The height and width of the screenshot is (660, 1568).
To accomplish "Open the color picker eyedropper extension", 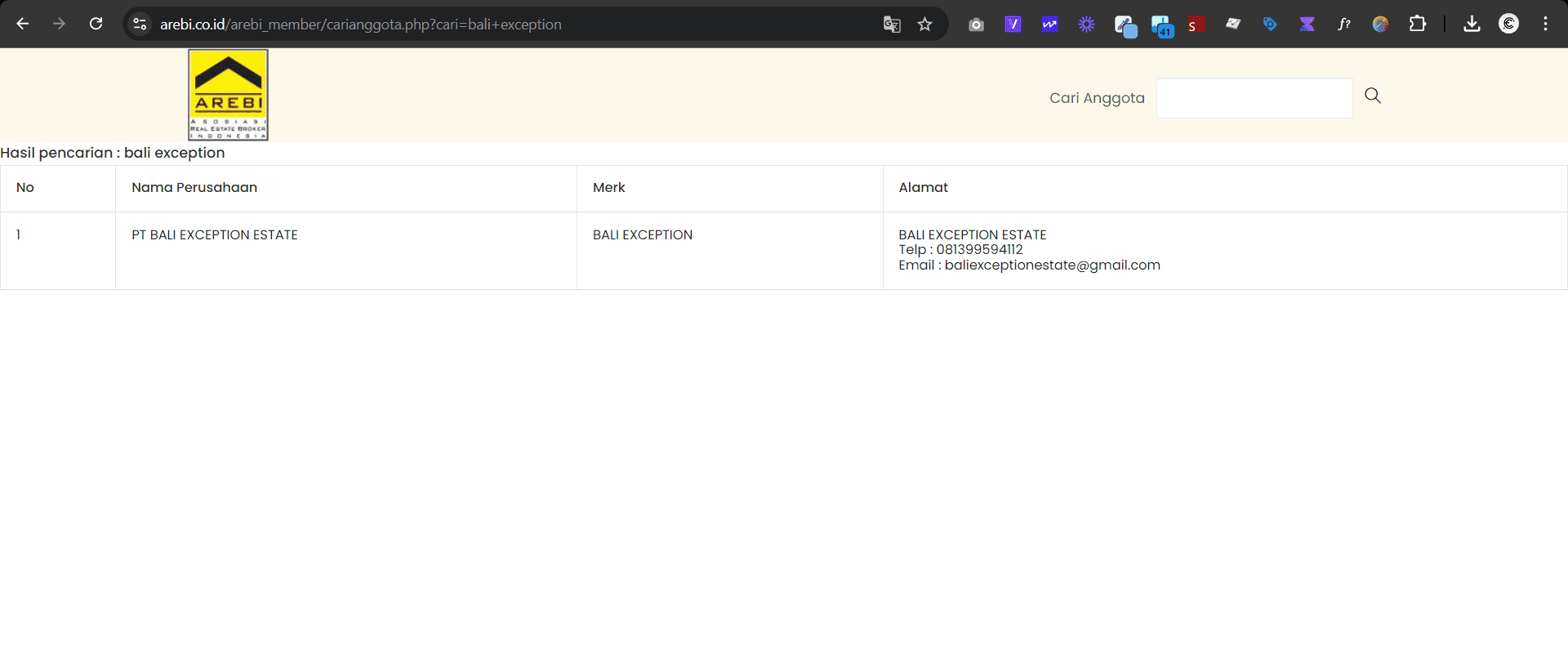I will [1125, 26].
